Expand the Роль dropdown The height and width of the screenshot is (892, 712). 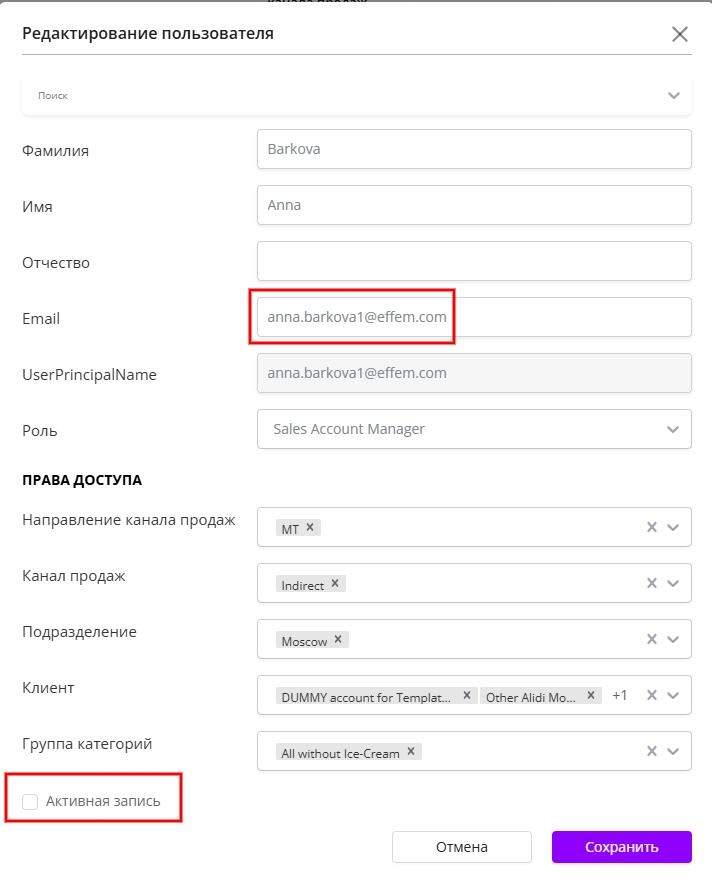click(672, 429)
